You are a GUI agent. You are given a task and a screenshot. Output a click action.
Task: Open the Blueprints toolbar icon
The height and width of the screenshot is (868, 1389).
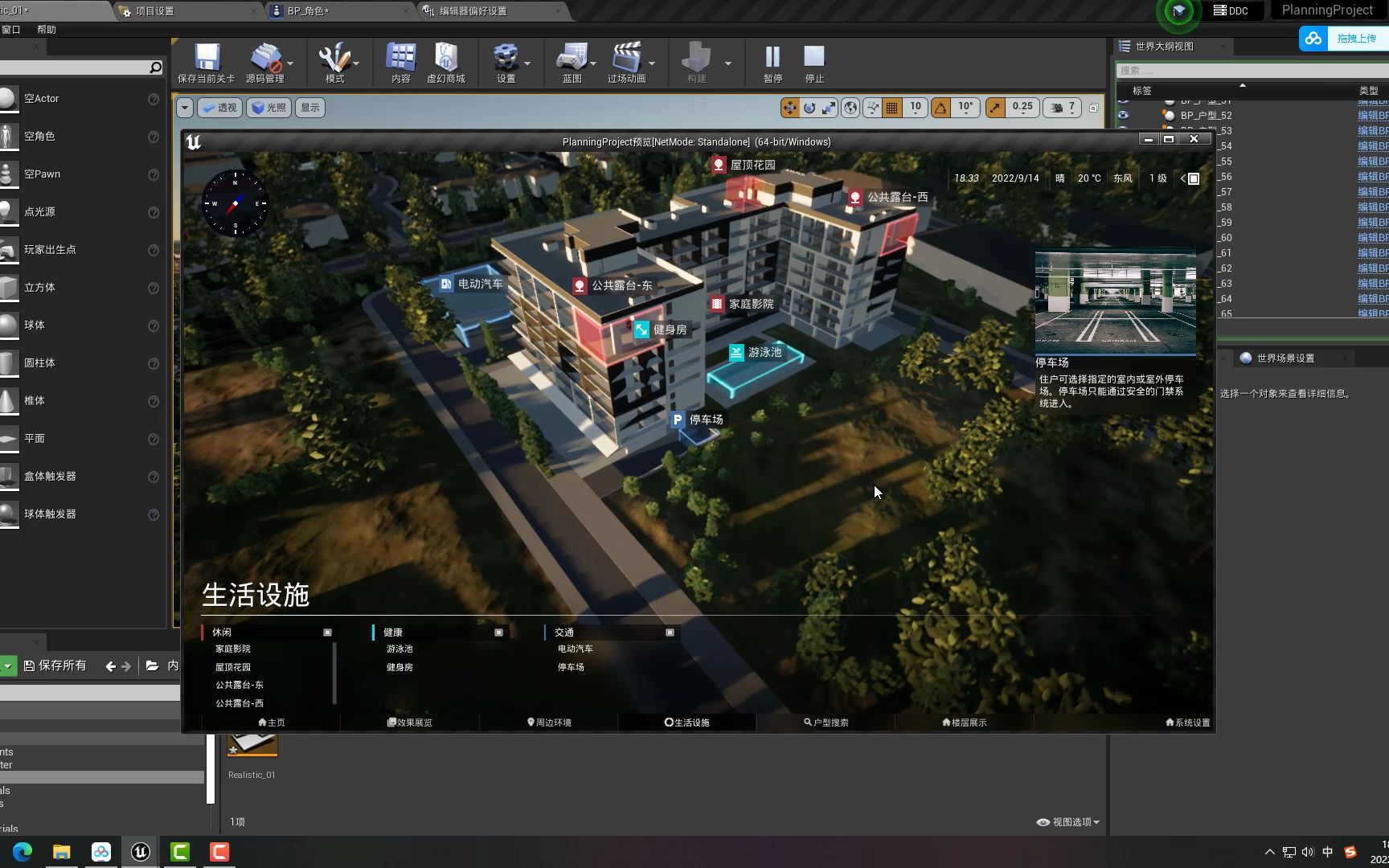(x=572, y=63)
